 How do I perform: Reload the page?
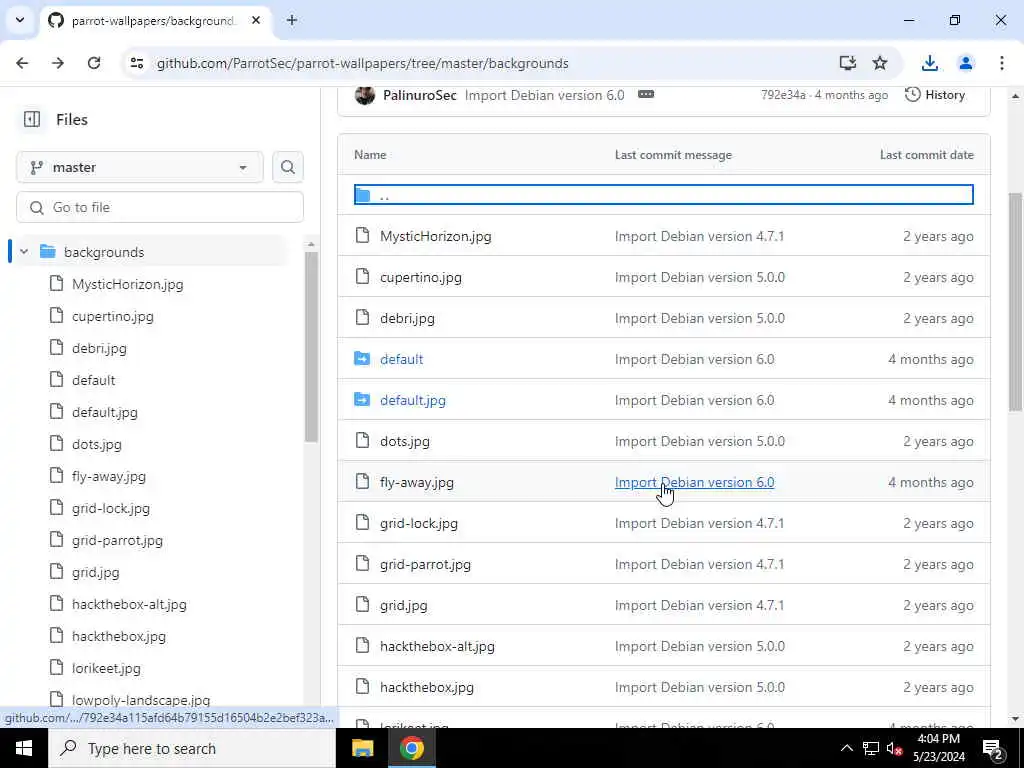coord(94,63)
